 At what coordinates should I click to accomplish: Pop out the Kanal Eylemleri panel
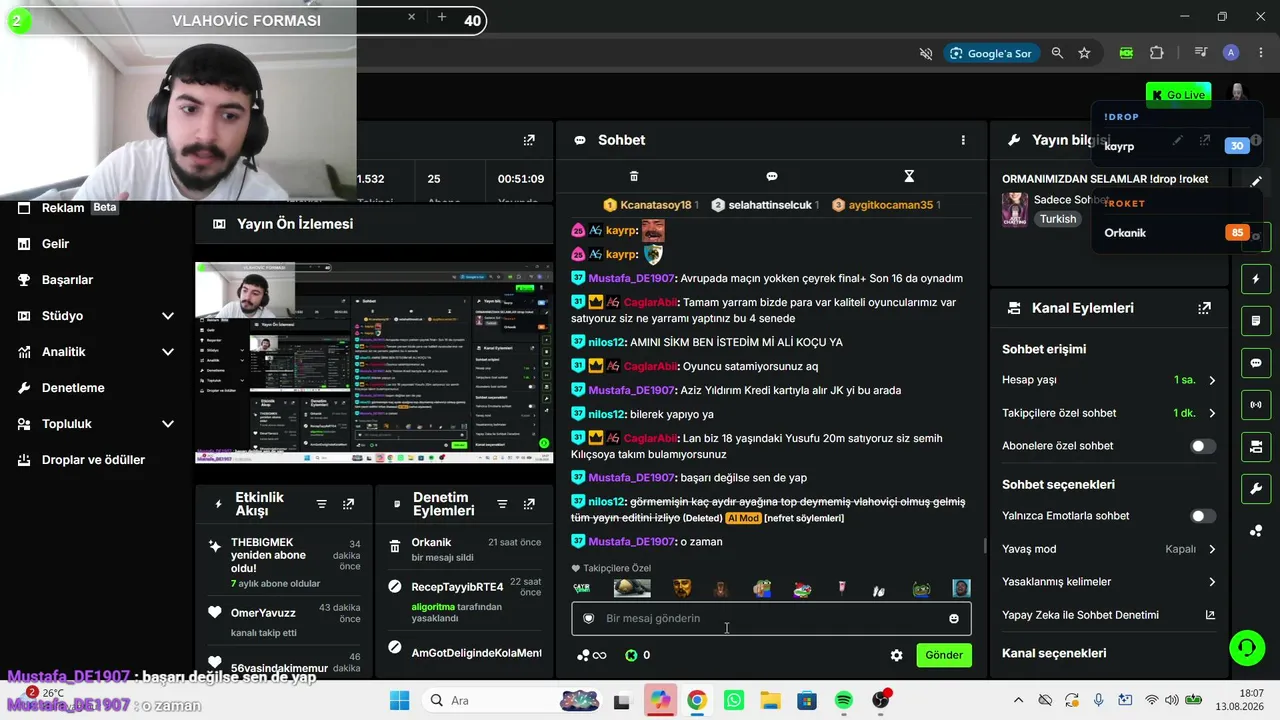tap(1204, 308)
